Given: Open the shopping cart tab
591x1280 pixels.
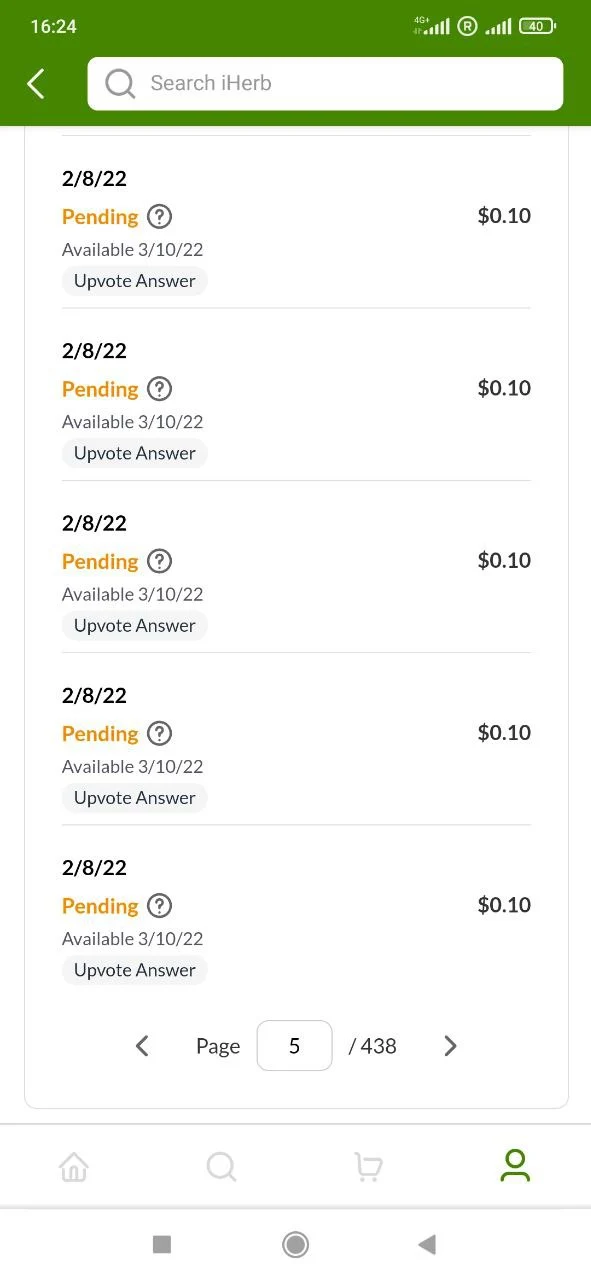Looking at the screenshot, I should pyautogui.click(x=368, y=1166).
